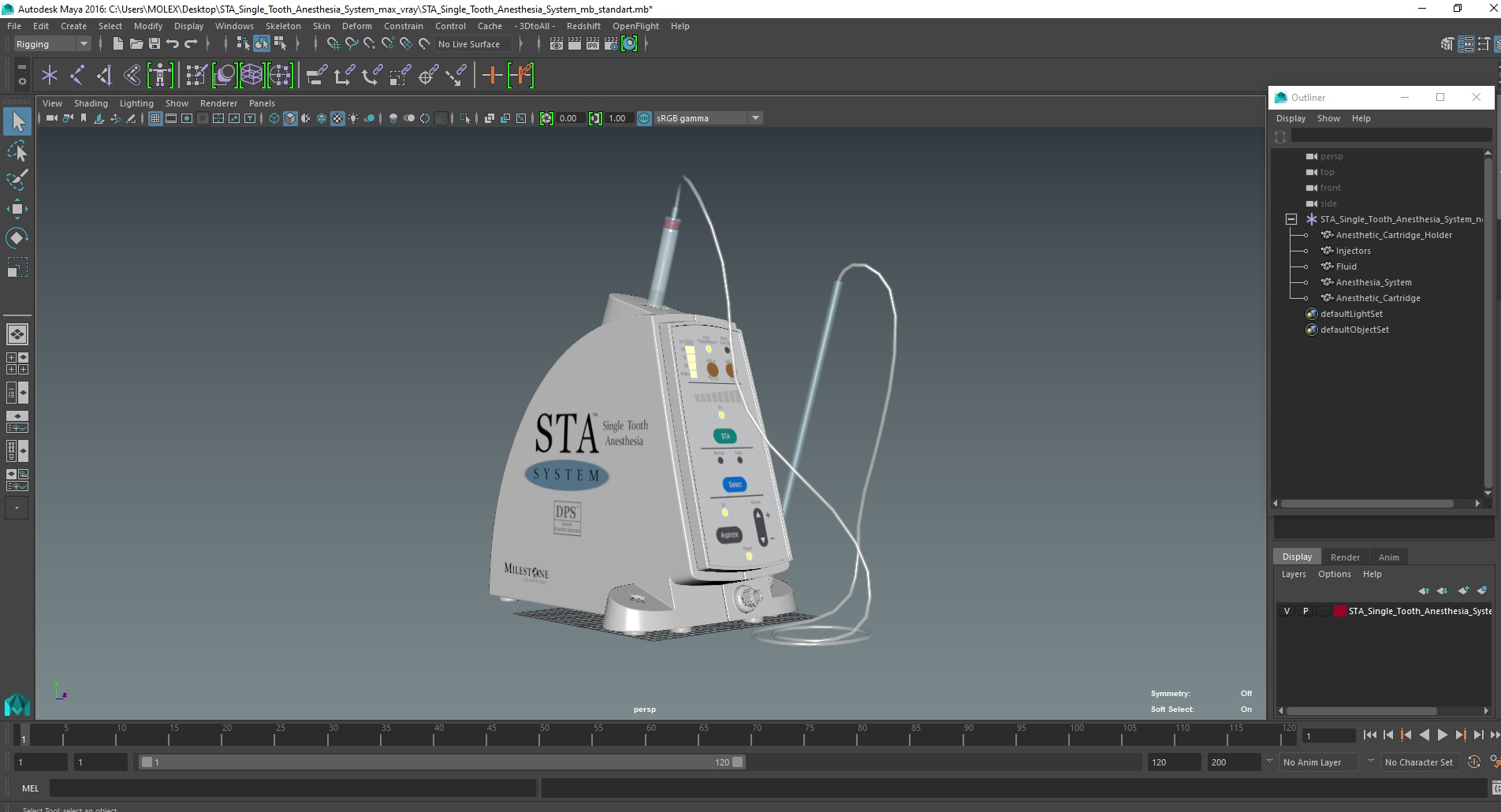Image resolution: width=1501 pixels, height=812 pixels.
Task: Open viewport Shading menu
Action: (91, 103)
